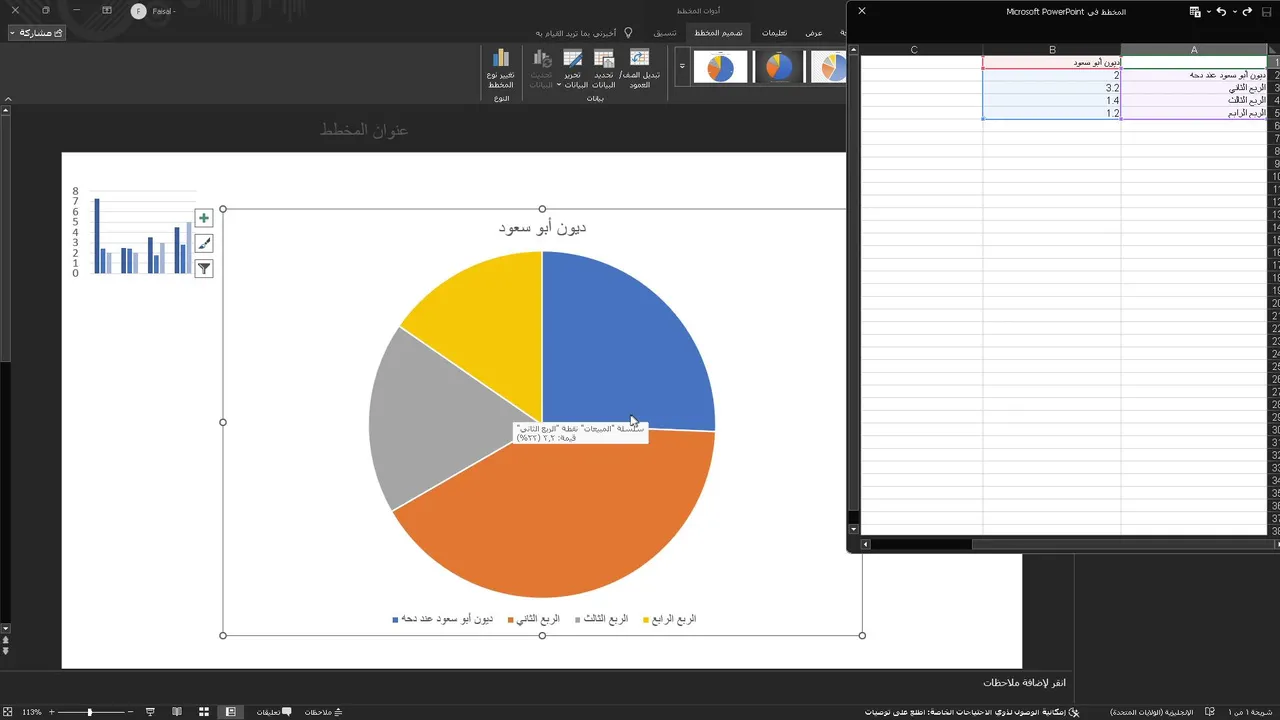Click legend entry ديون أبو سعود عند دحه
The height and width of the screenshot is (720, 1280).
pos(443,619)
